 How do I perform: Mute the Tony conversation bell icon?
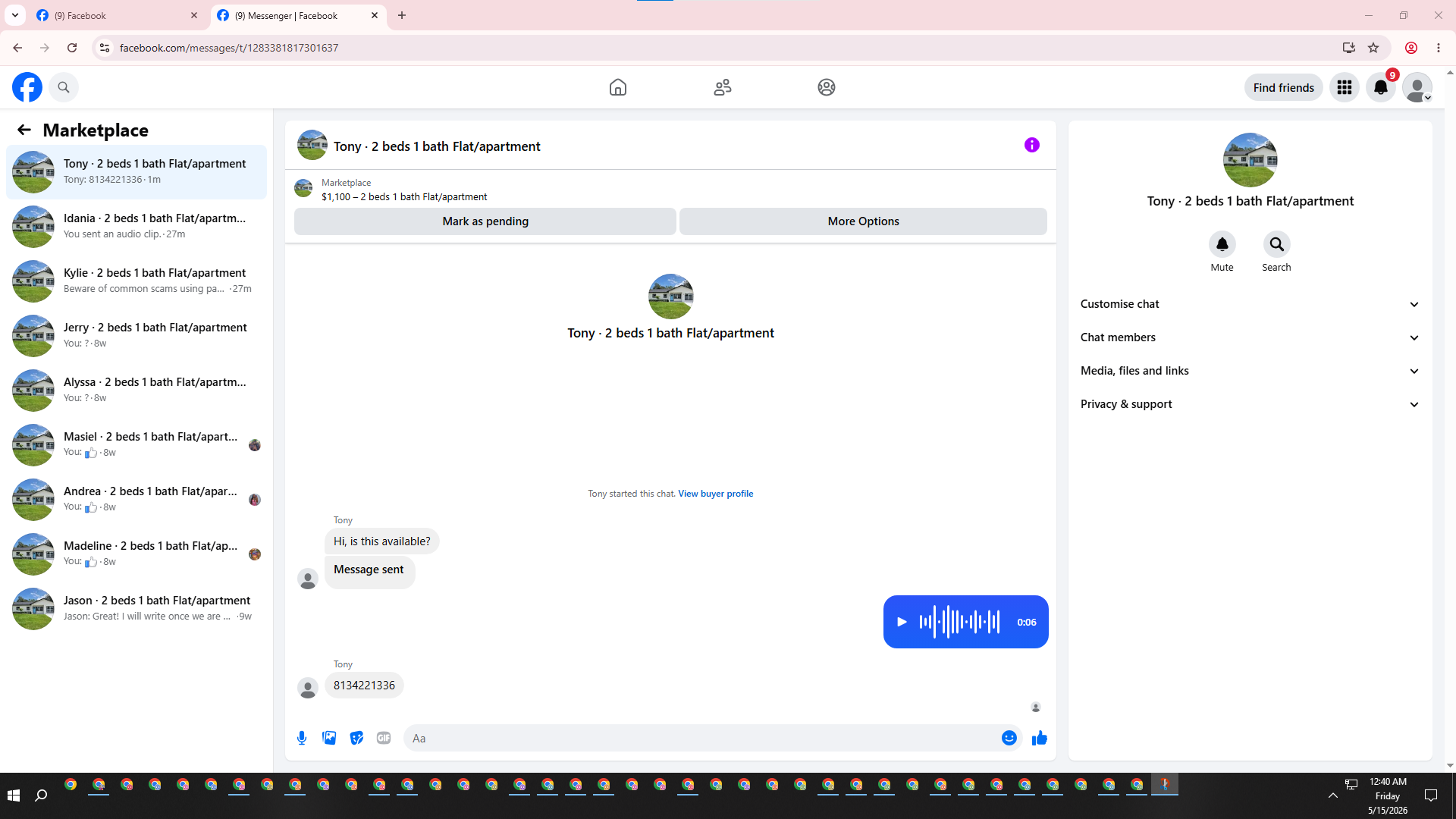pyautogui.click(x=1222, y=244)
